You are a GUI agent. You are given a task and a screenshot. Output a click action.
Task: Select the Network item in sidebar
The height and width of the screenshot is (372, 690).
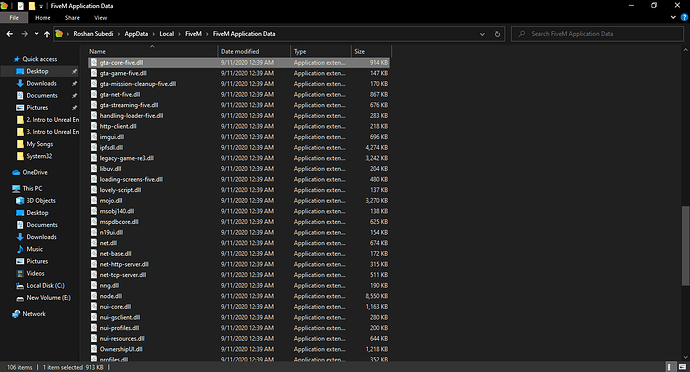[34, 314]
